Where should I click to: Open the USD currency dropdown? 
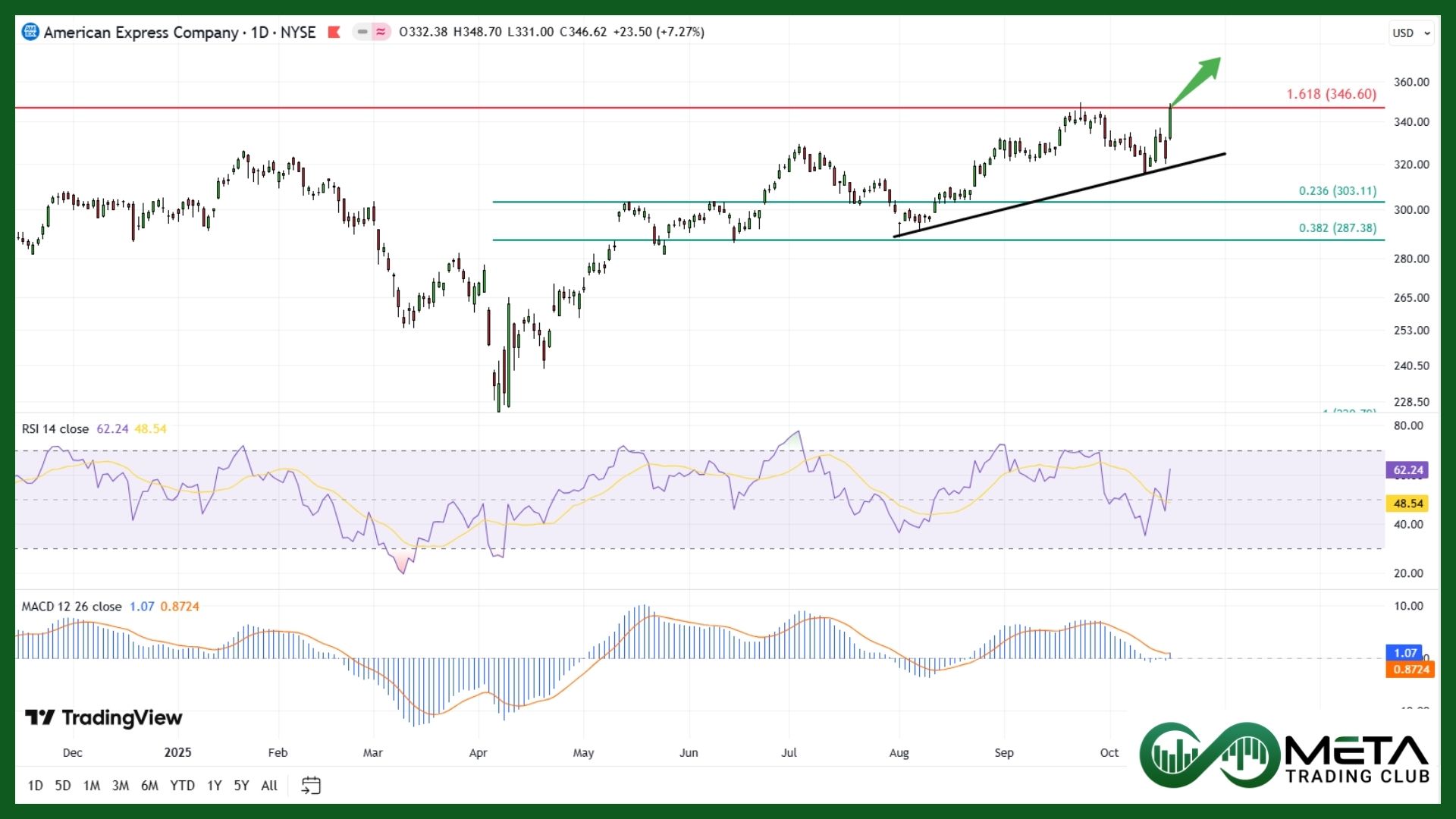point(1410,33)
